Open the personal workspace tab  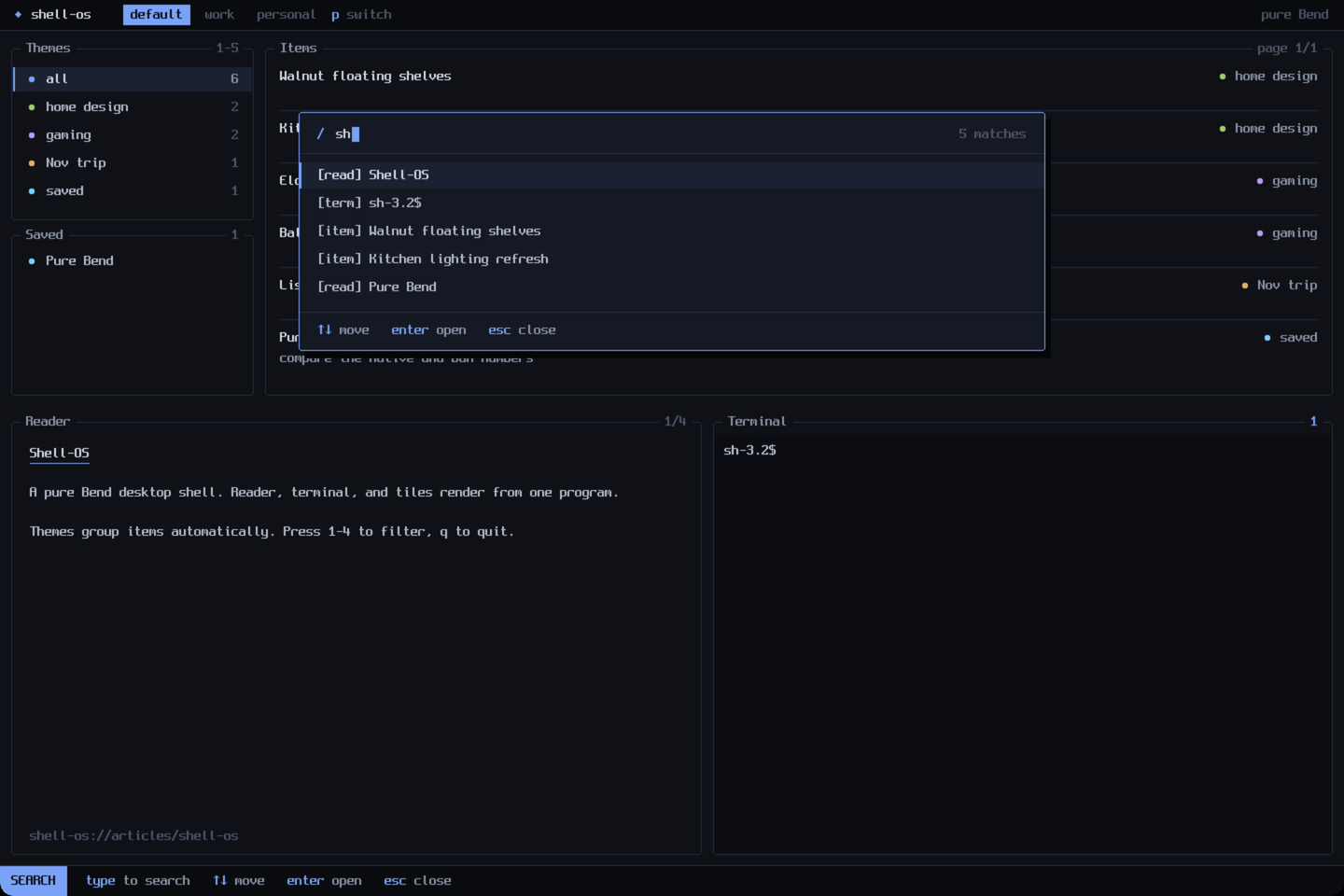pos(286,15)
